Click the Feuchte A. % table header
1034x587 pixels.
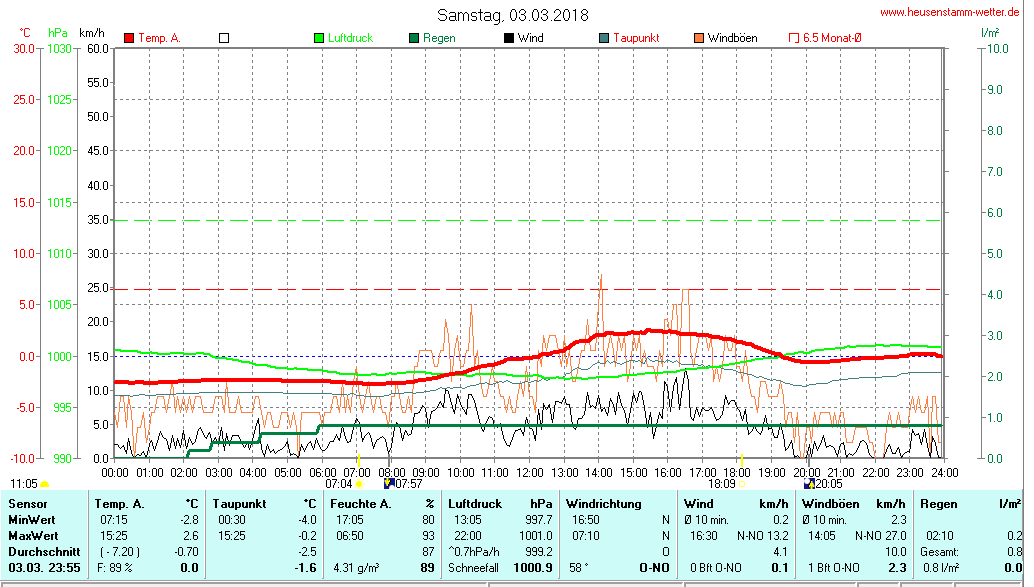382,503
